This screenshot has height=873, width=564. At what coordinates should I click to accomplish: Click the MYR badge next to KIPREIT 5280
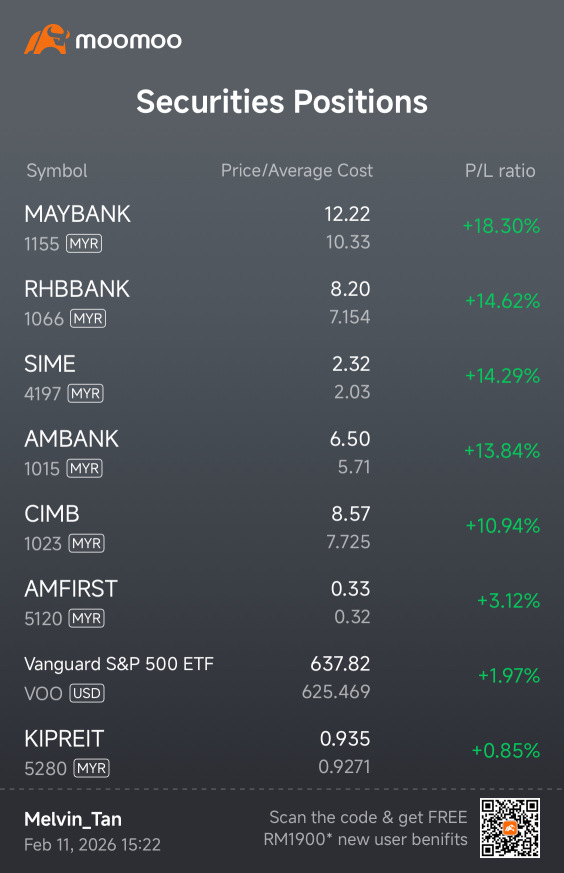click(x=91, y=768)
